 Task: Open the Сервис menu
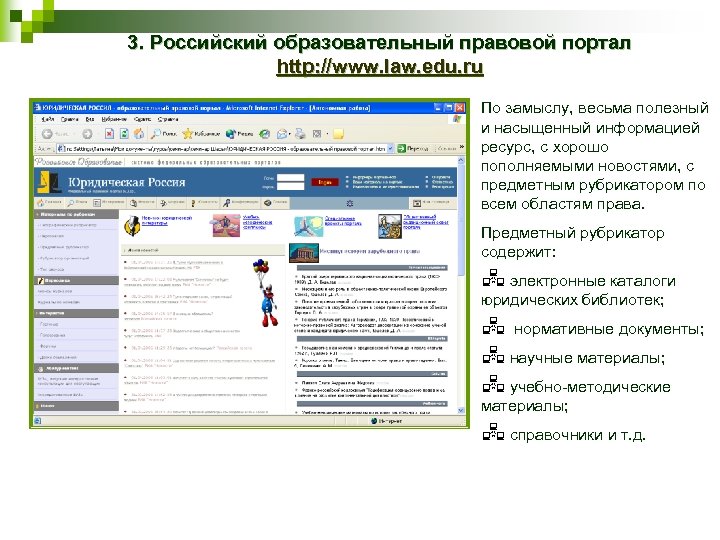click(x=142, y=119)
